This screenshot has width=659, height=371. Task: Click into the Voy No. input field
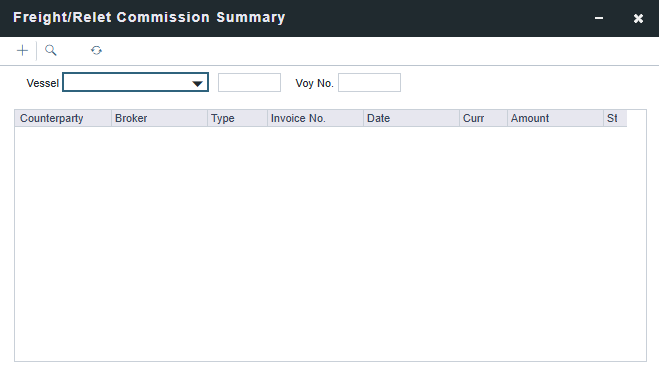369,82
